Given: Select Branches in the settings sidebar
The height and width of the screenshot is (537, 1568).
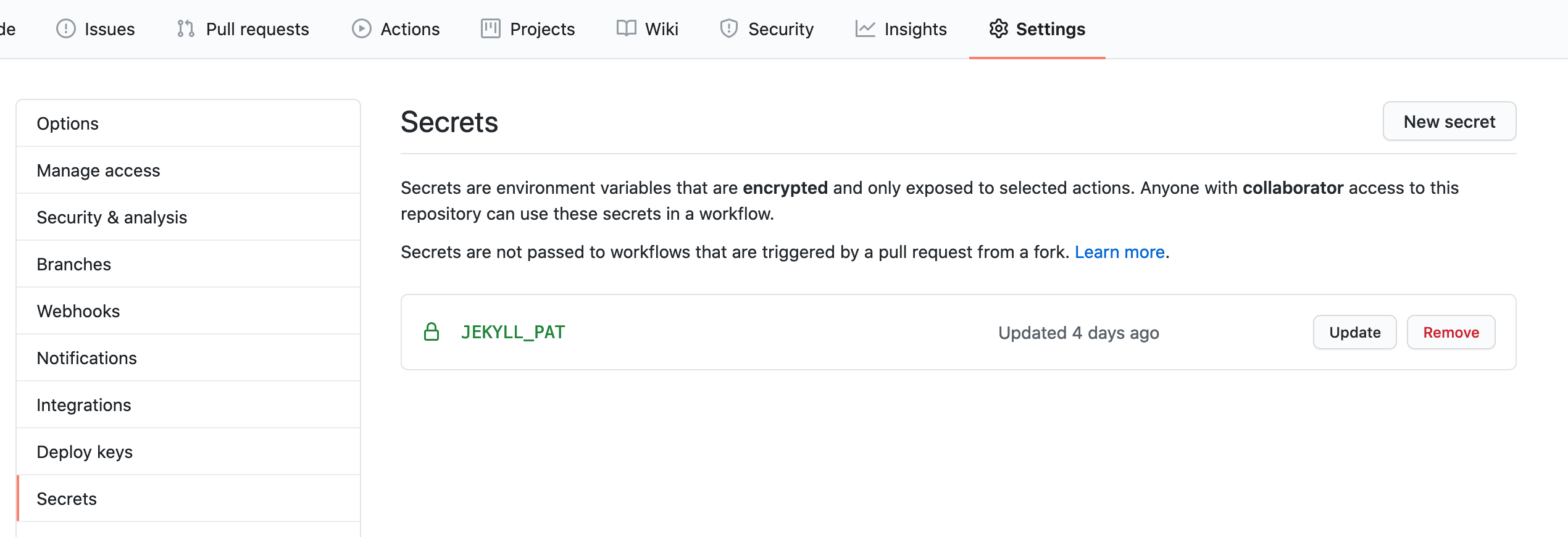Looking at the screenshot, I should pos(74,264).
